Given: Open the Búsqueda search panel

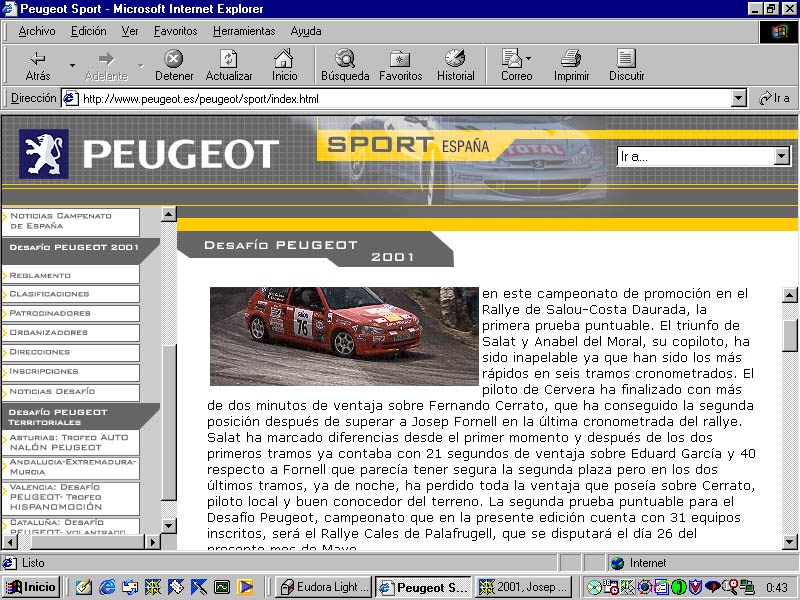Looking at the screenshot, I should pos(345,65).
